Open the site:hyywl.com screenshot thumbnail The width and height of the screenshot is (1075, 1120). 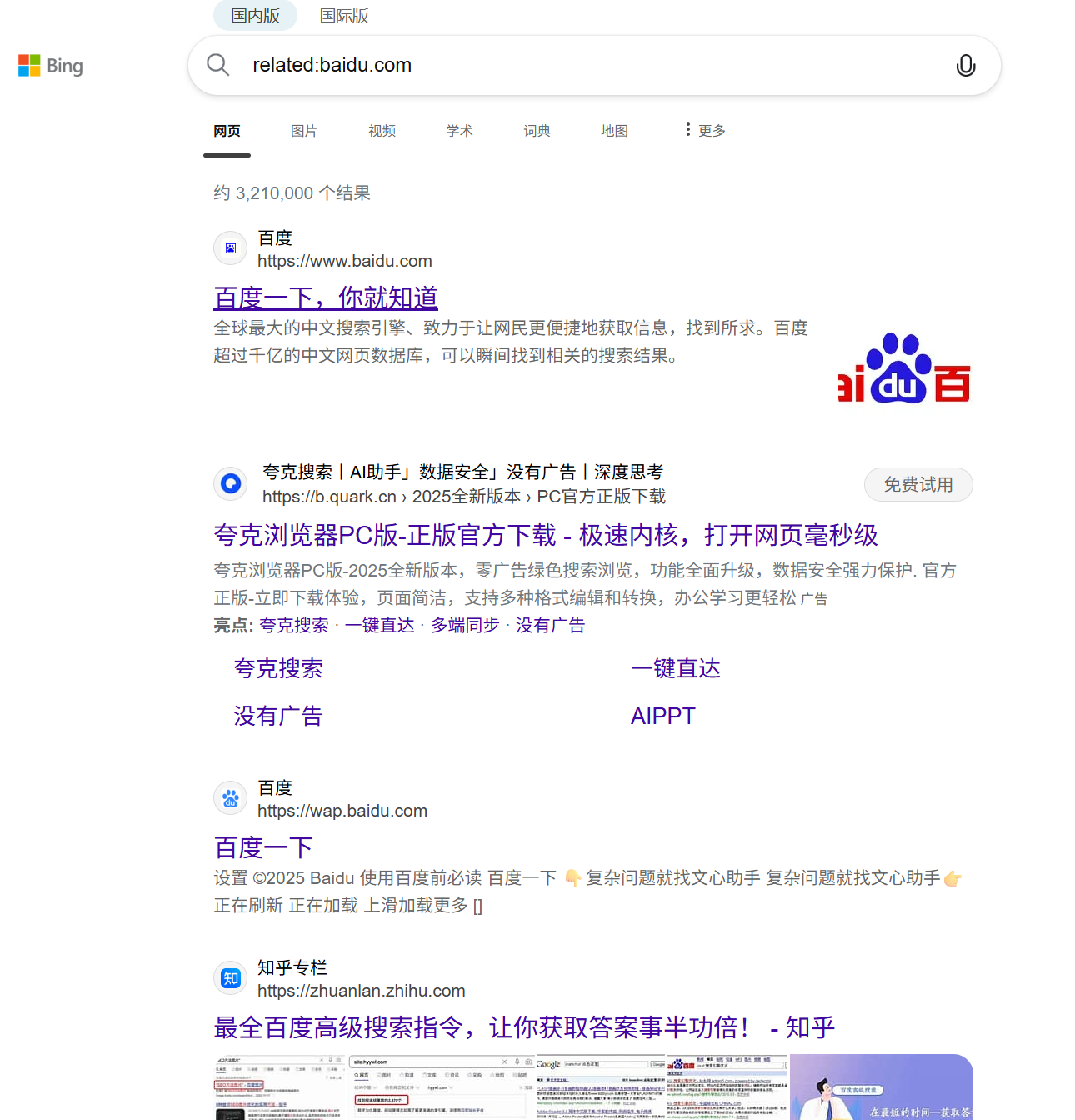pos(442,1087)
